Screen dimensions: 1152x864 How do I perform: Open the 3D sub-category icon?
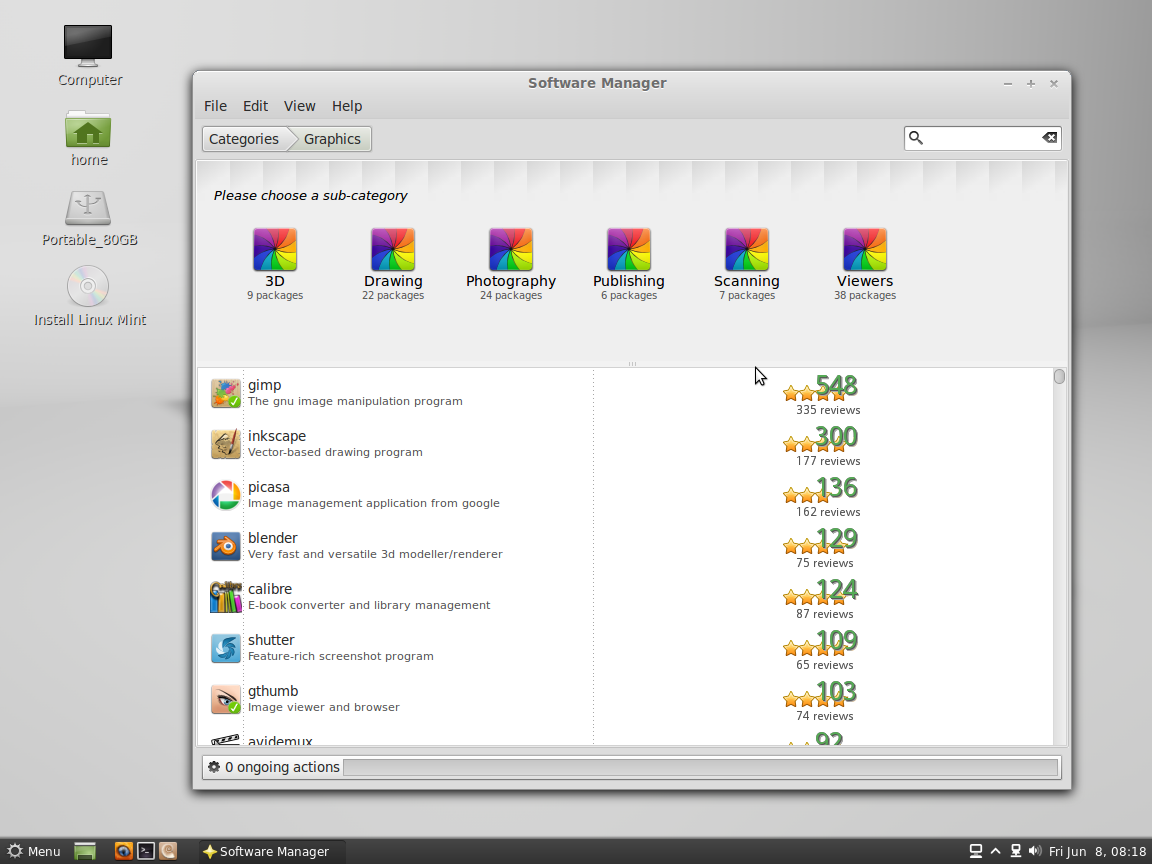click(x=275, y=250)
